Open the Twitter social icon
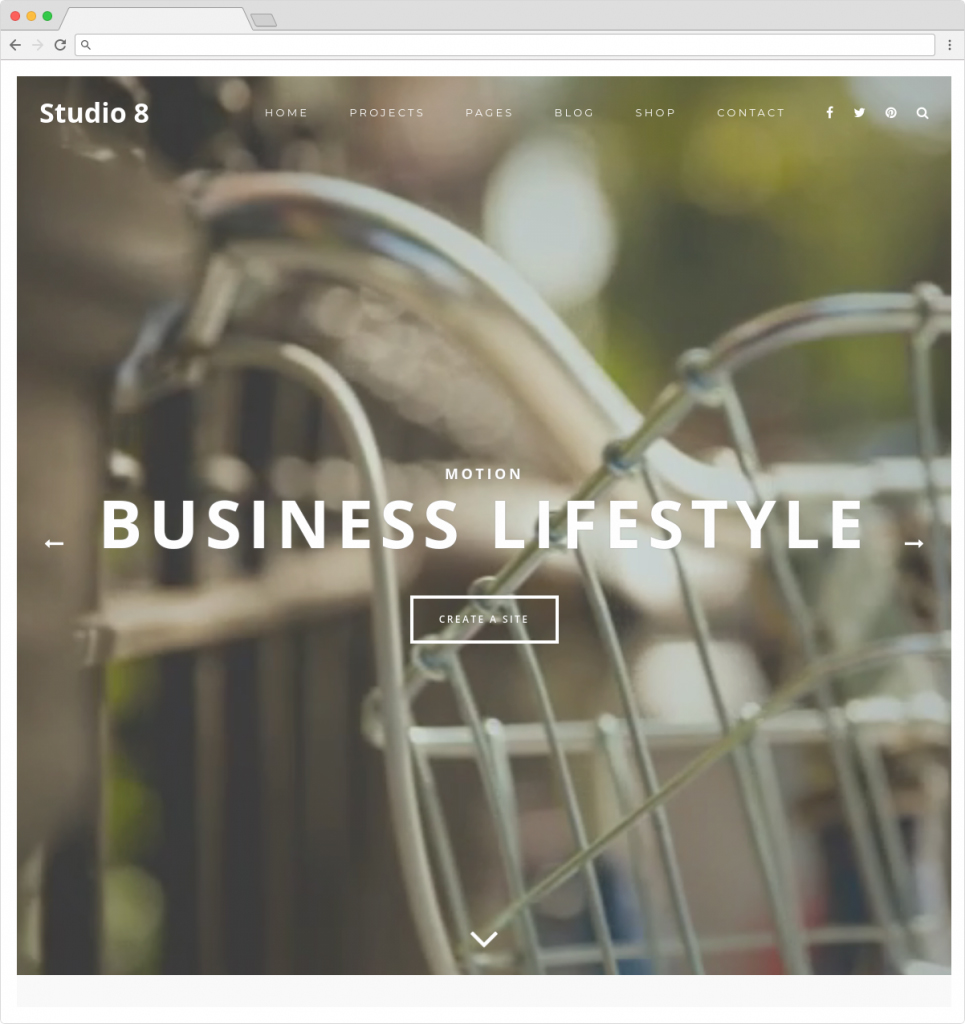The width and height of the screenshot is (965, 1024). tap(859, 112)
